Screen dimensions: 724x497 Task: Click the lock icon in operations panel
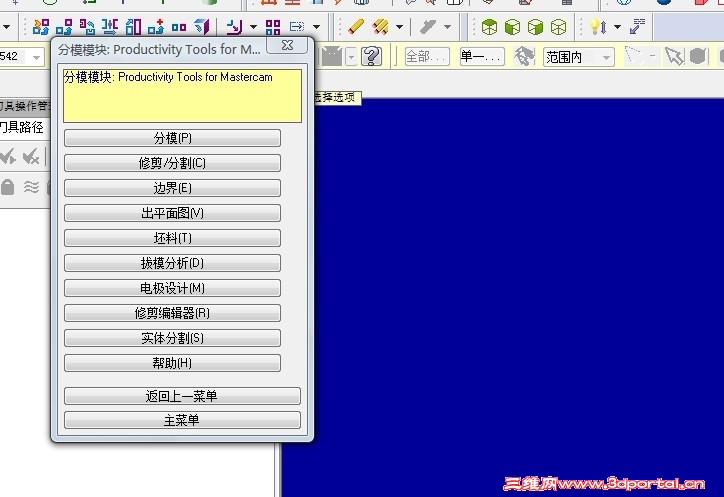[x=7, y=187]
